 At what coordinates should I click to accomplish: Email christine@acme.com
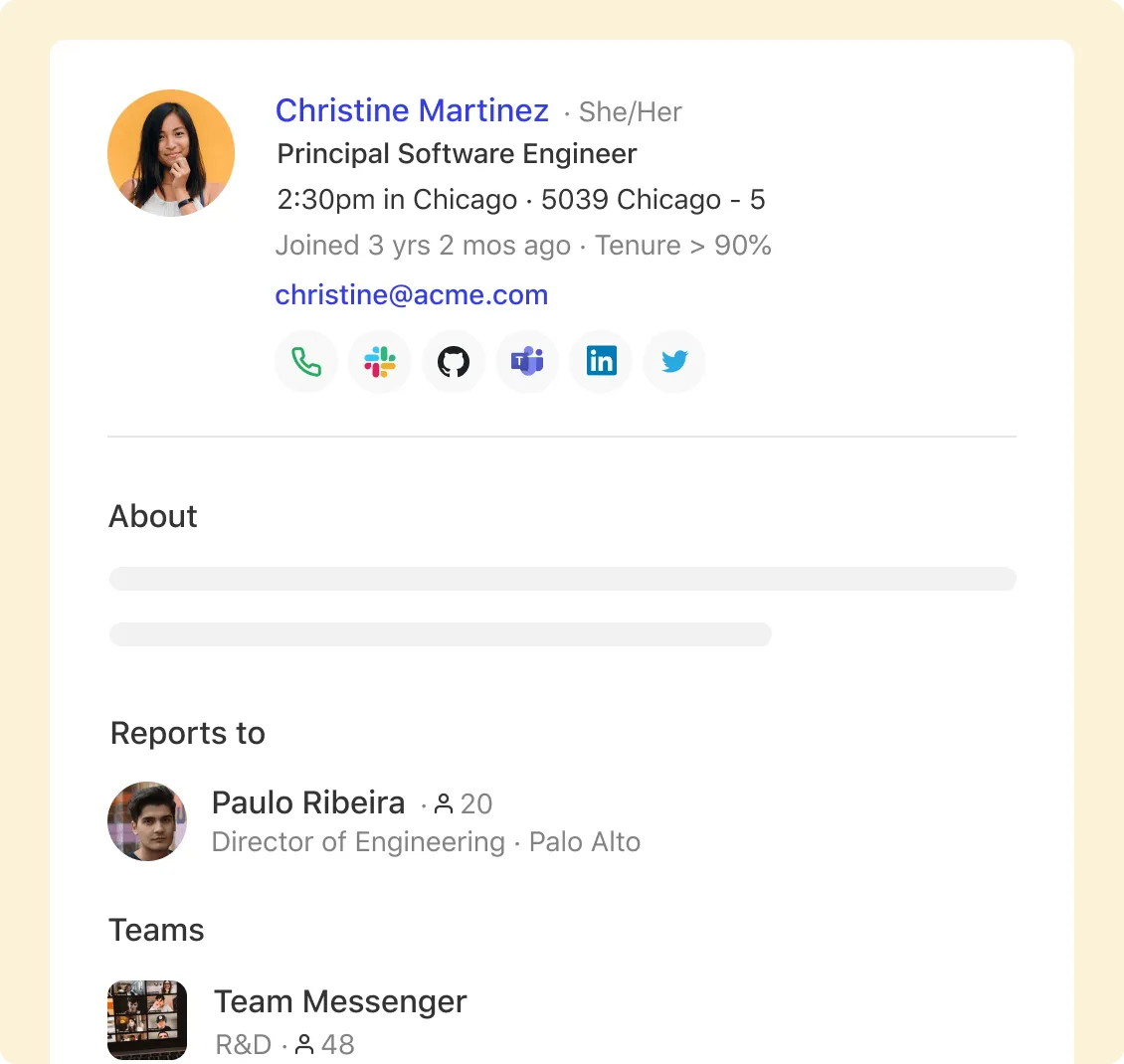click(x=412, y=294)
